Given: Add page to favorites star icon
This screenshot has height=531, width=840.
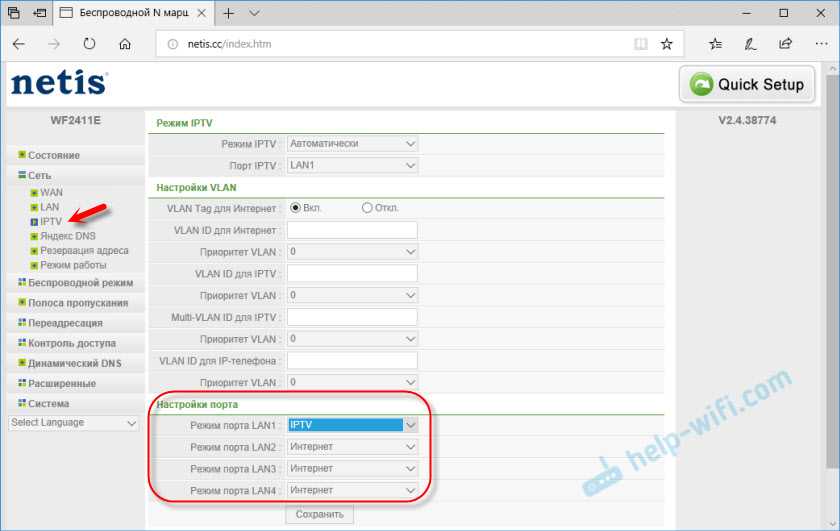Looking at the screenshot, I should coord(667,44).
